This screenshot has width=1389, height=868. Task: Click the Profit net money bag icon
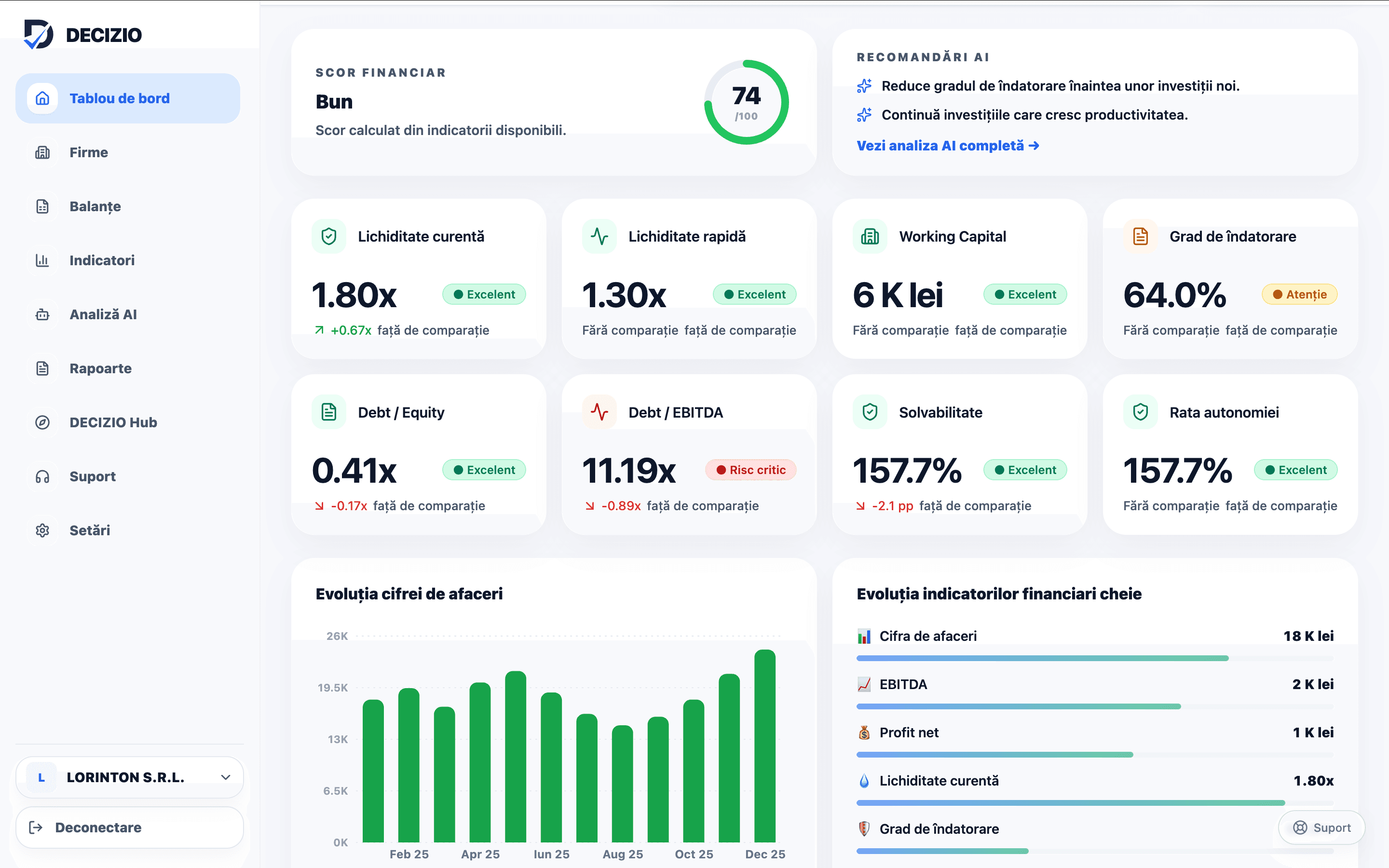click(864, 732)
